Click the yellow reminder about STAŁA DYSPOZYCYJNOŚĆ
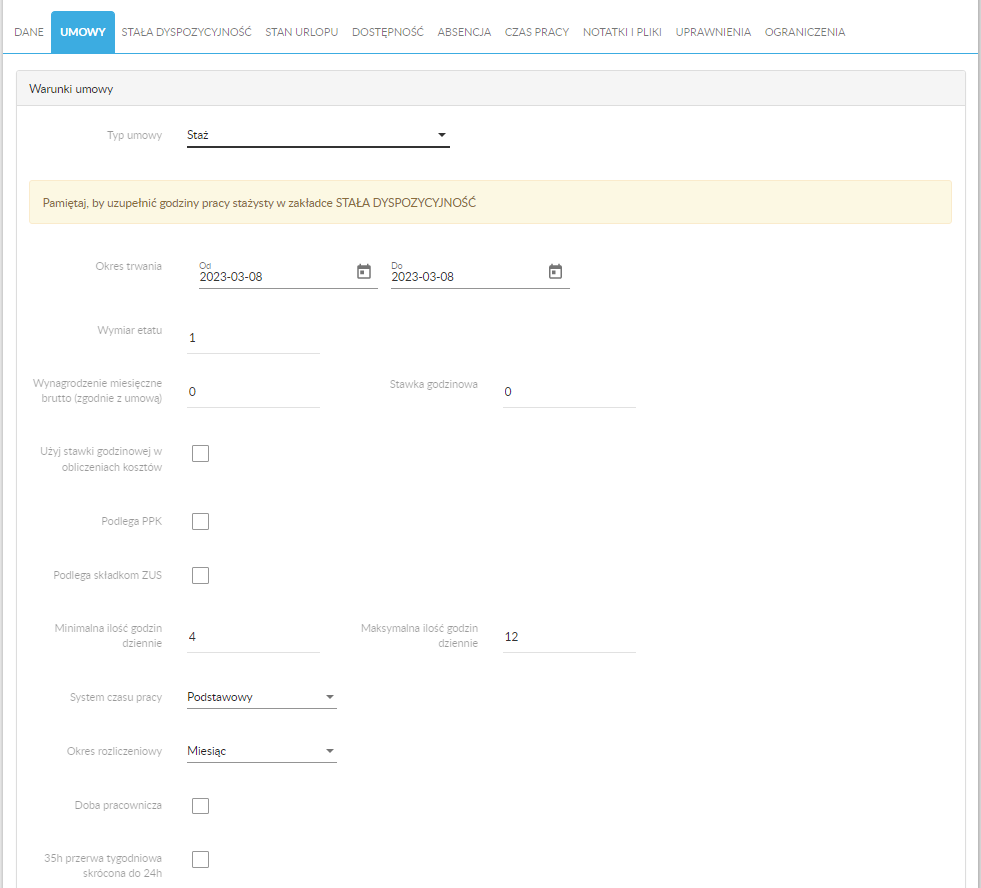981x888 pixels. pyautogui.click(x=490, y=203)
